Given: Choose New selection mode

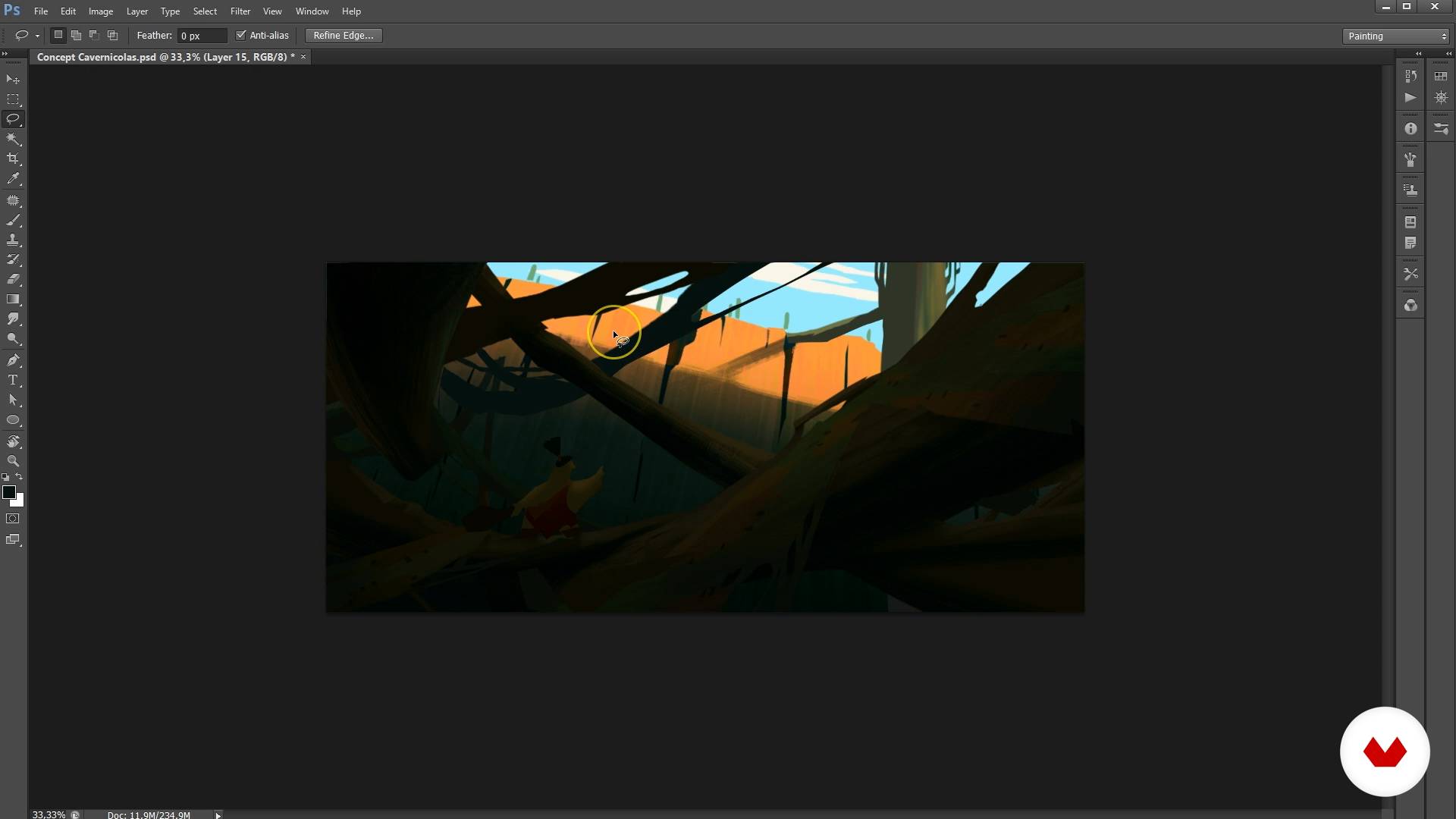Looking at the screenshot, I should point(58,35).
